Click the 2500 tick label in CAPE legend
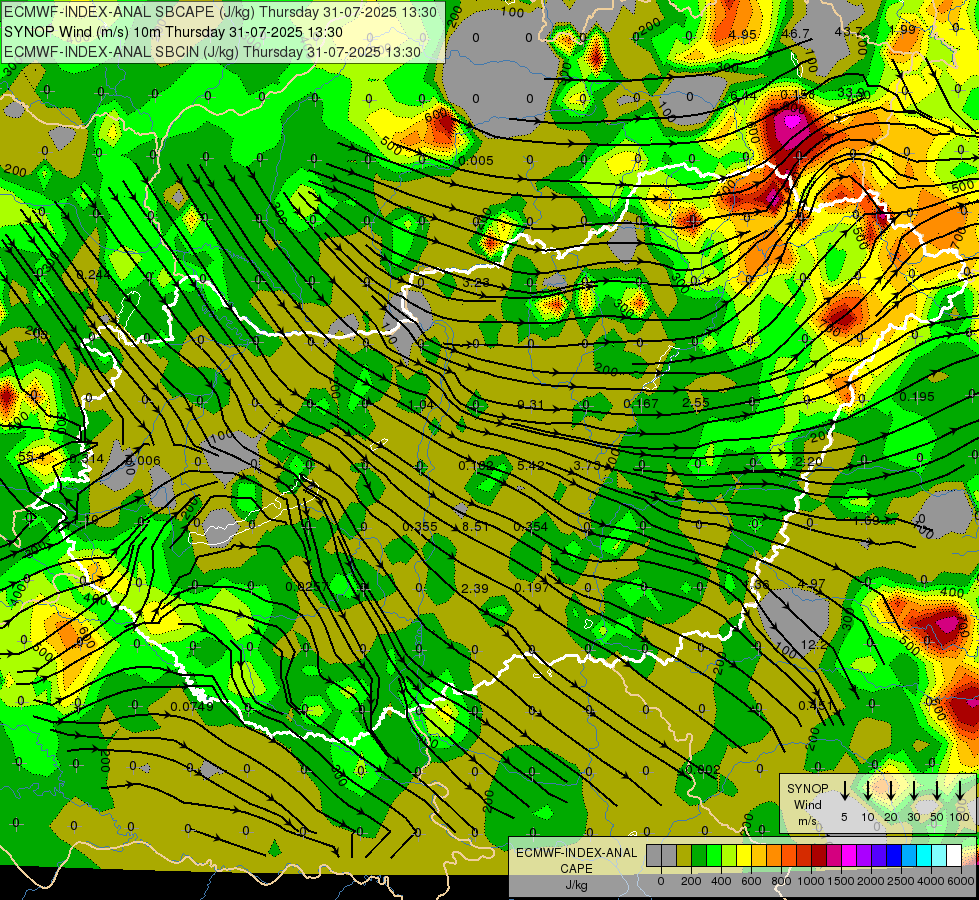Image resolution: width=979 pixels, height=900 pixels. click(901, 881)
